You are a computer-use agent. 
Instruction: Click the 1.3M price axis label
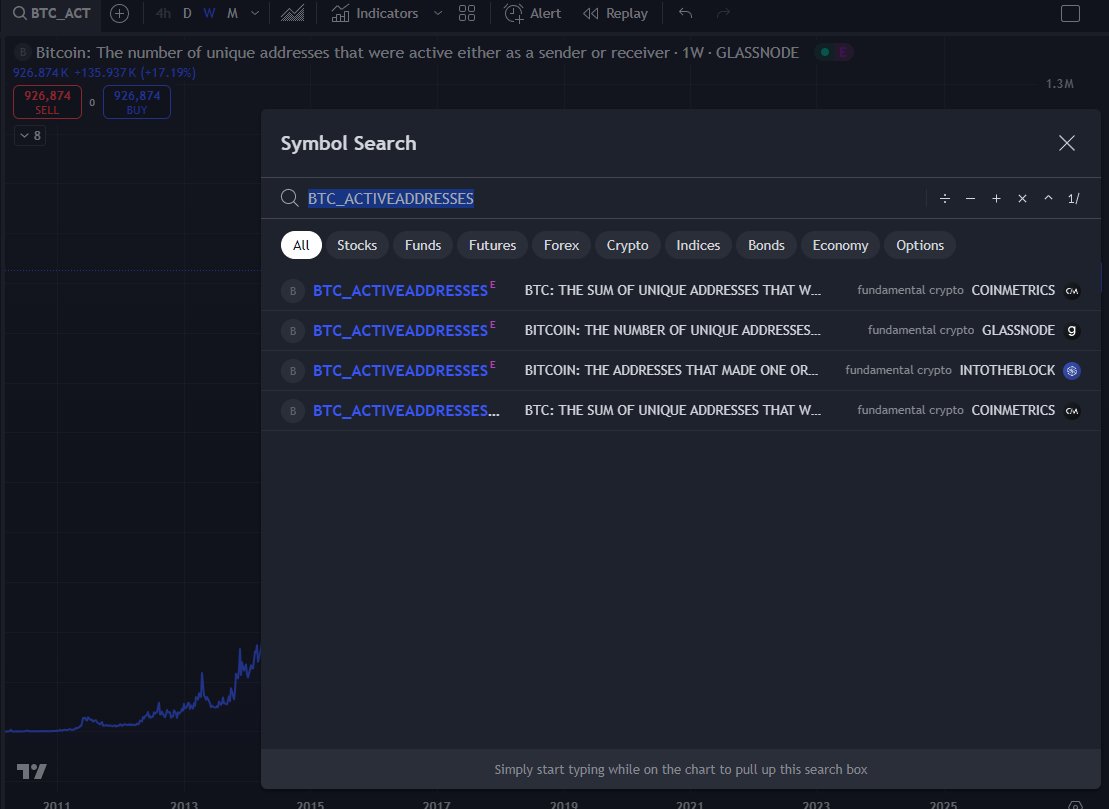pyautogui.click(x=1059, y=84)
